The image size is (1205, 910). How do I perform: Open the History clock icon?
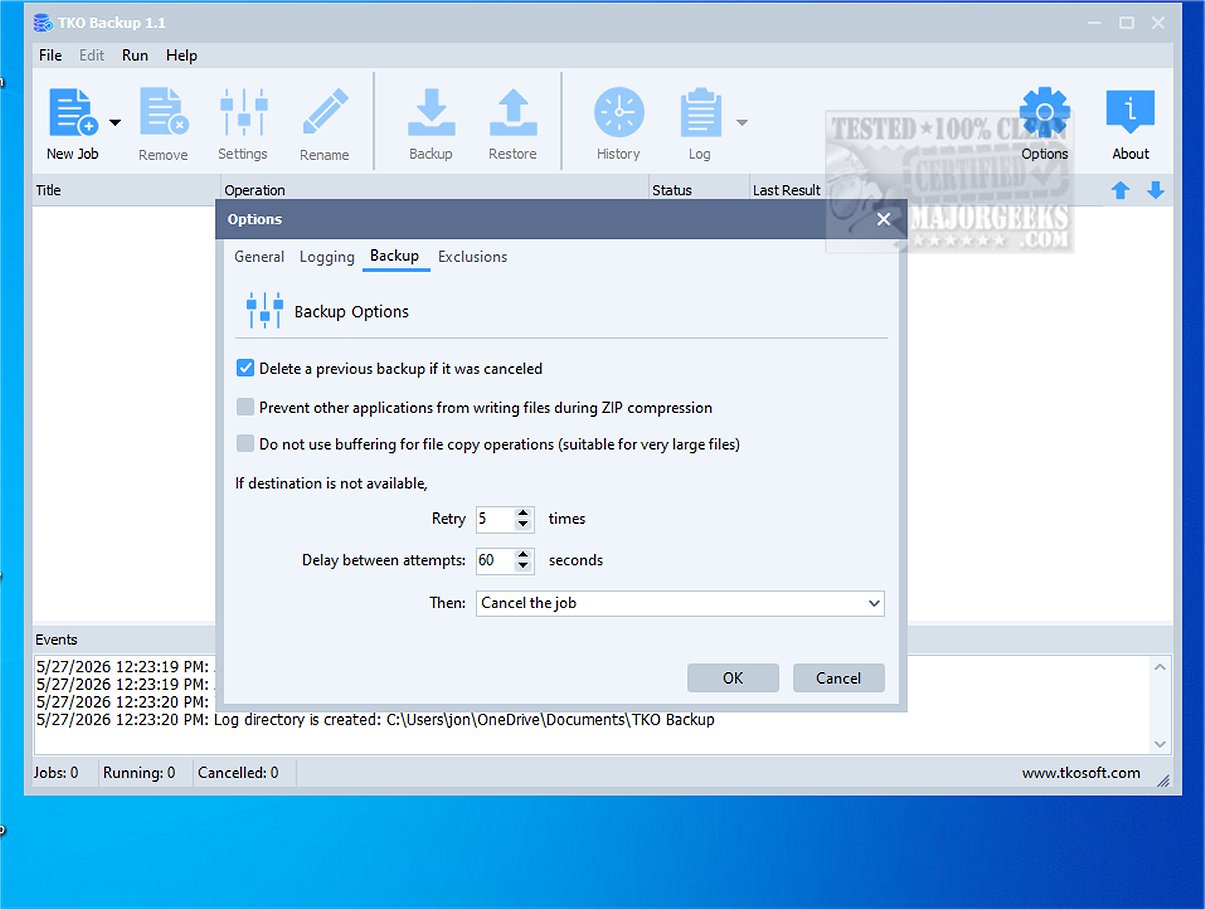[619, 112]
